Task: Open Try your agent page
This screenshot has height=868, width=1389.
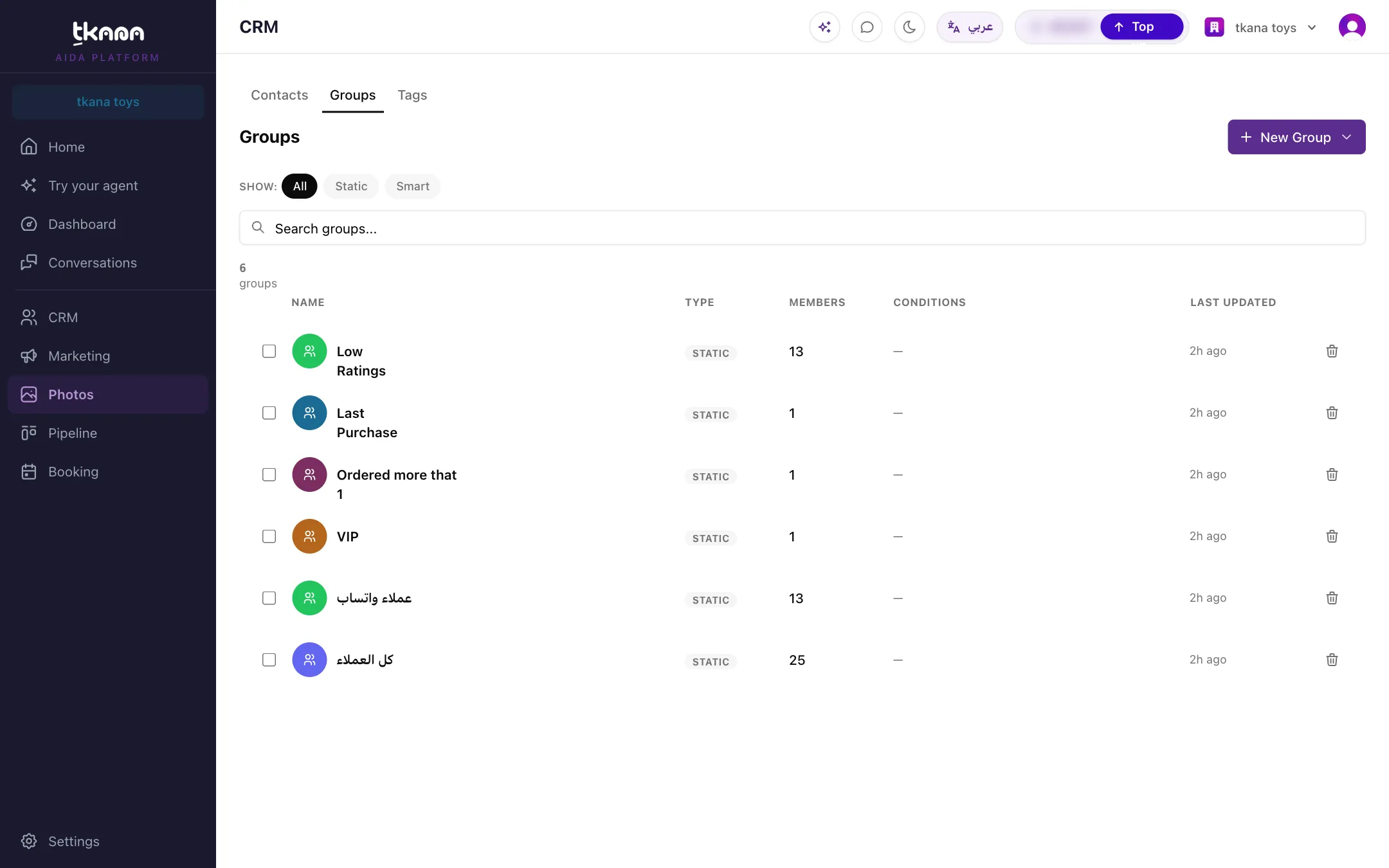Action: tap(108, 186)
